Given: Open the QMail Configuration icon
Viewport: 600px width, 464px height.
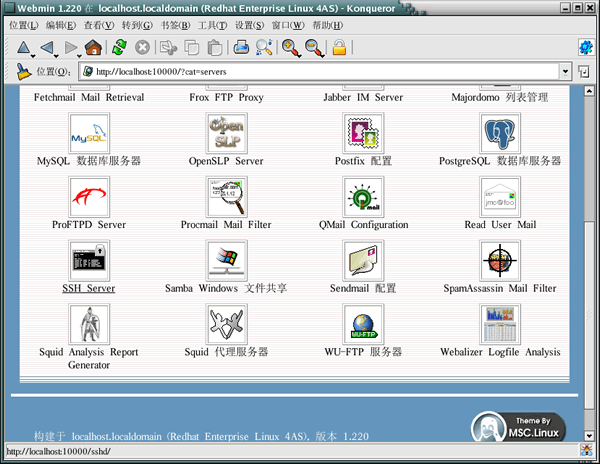Looking at the screenshot, I should pos(363,197).
